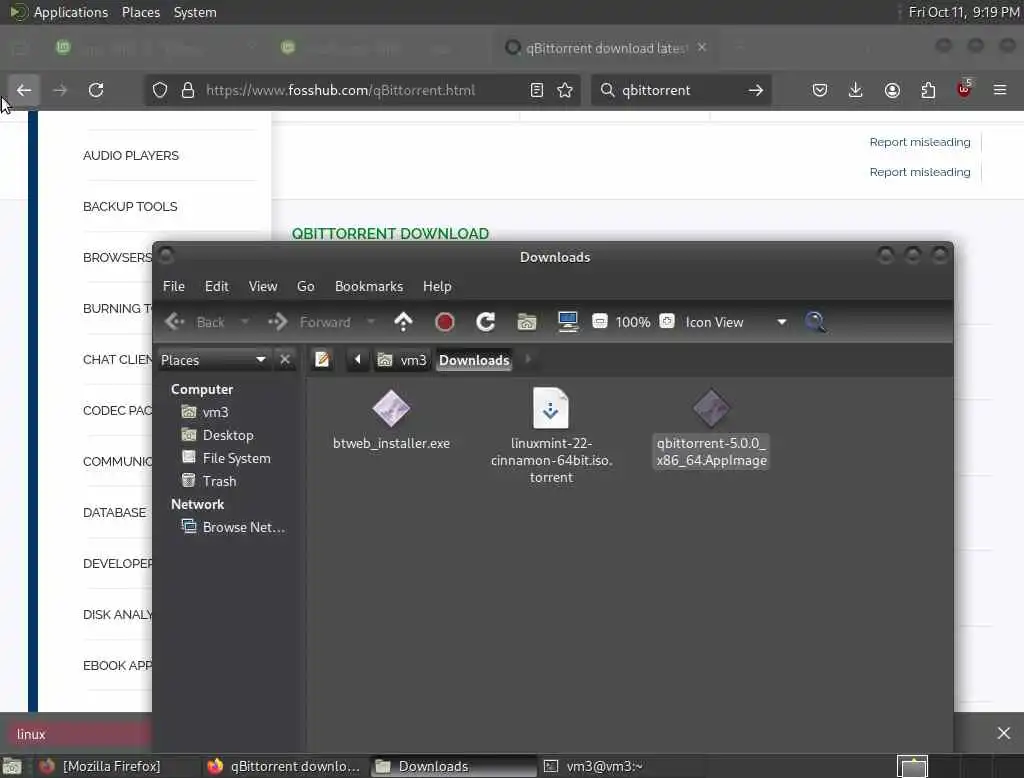The image size is (1024, 778).
Task: Open uBlock Origin extension icon
Action: click(964, 89)
